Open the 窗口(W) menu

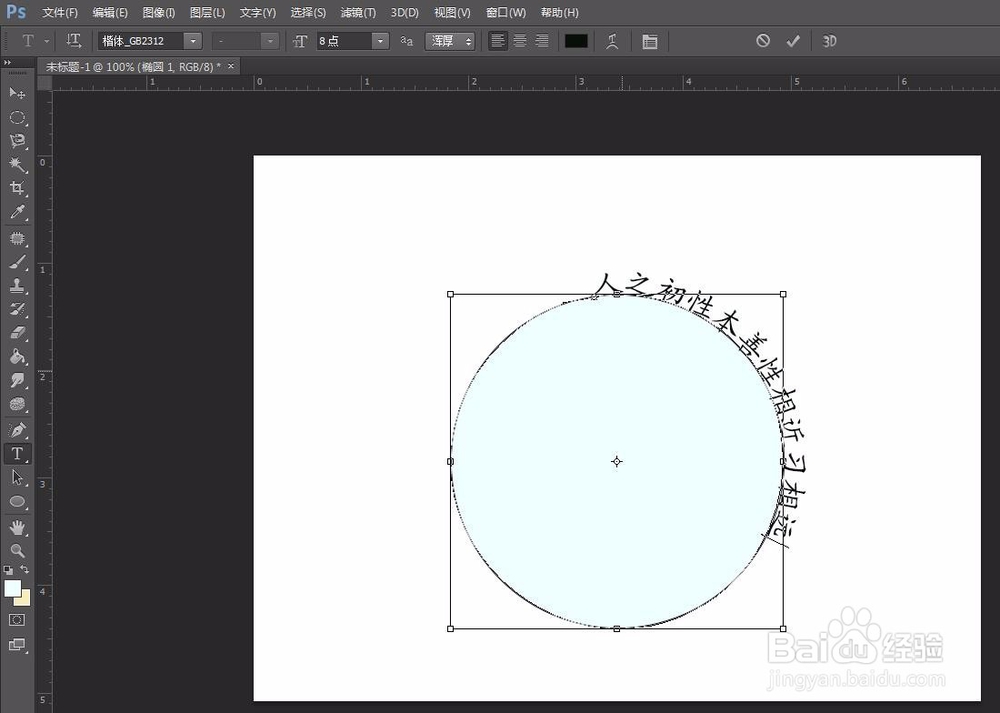coord(506,13)
